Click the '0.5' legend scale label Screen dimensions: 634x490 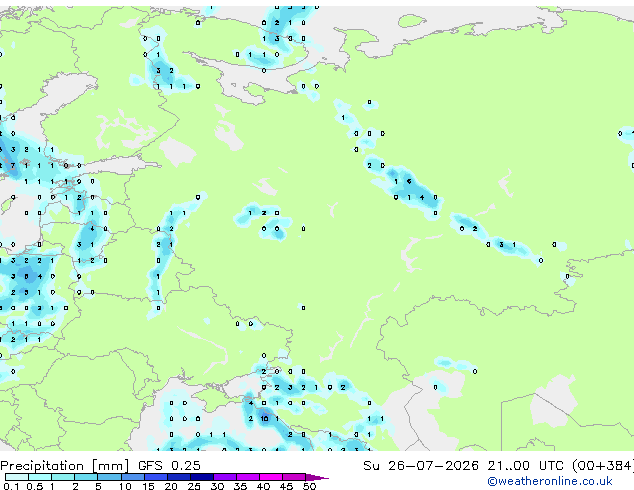(x=35, y=486)
